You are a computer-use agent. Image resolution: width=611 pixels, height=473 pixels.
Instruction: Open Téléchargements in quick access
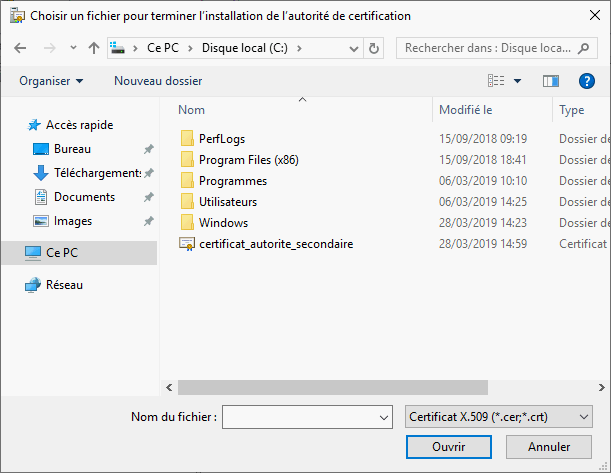97,173
